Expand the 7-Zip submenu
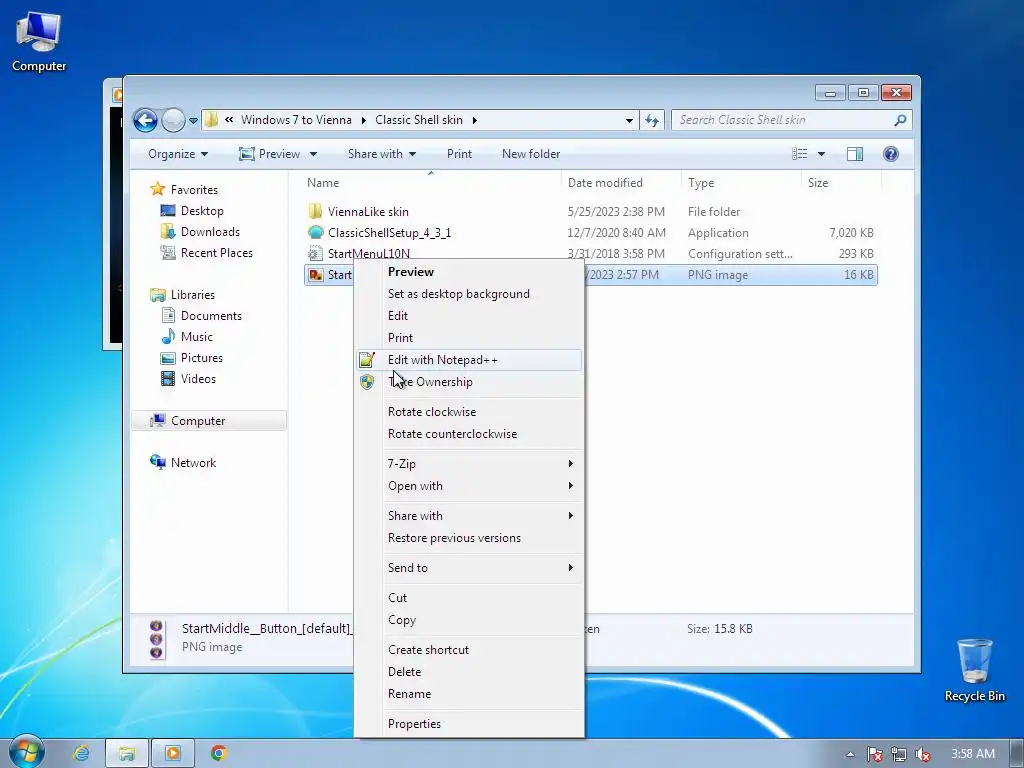Screen dimensions: 1024x768 (x=481, y=464)
